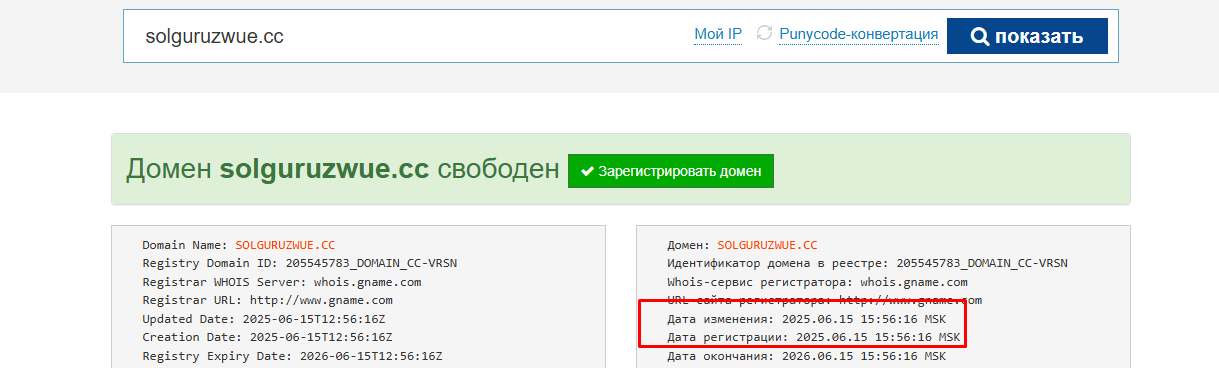Select SOLGURUZWUE.CC after Domain Name
This screenshot has width=1219, height=368.
point(285,245)
